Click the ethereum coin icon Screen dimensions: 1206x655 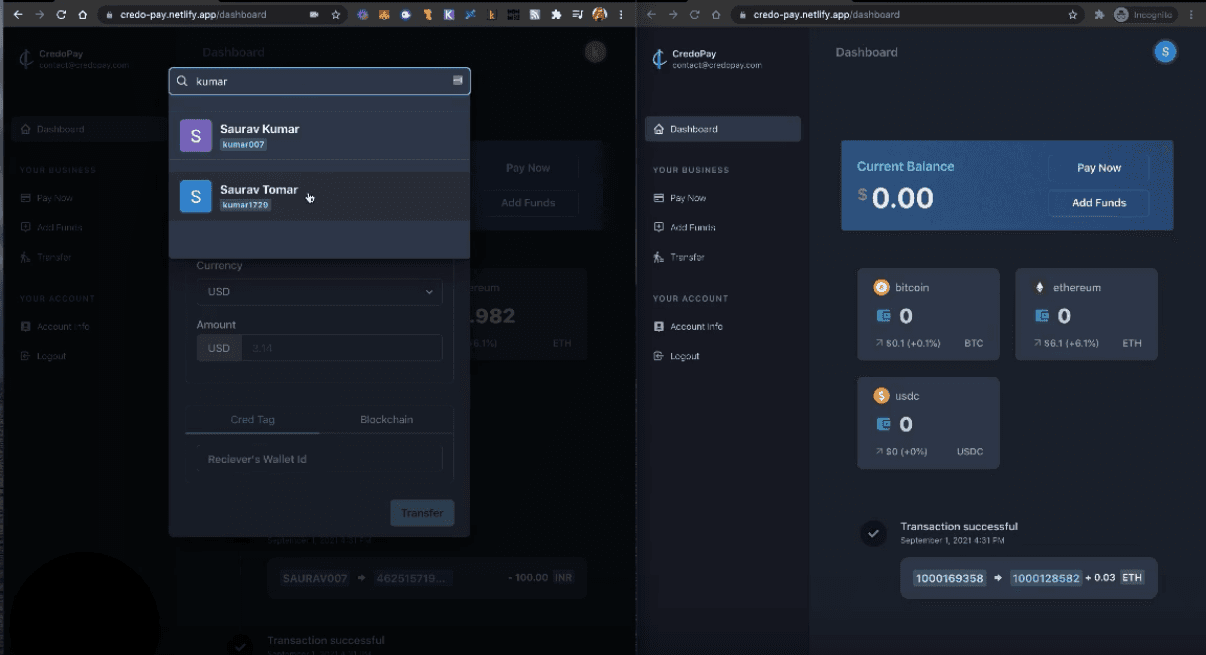pos(1039,287)
